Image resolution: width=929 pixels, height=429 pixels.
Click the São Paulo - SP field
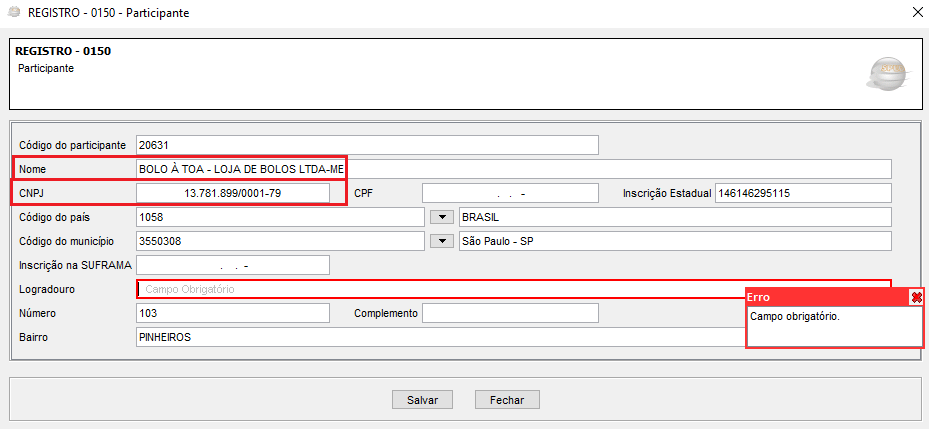[x=675, y=241]
